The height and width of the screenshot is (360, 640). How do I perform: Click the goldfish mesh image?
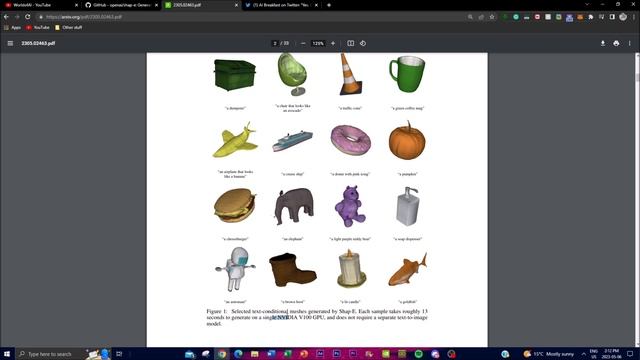coord(407,269)
